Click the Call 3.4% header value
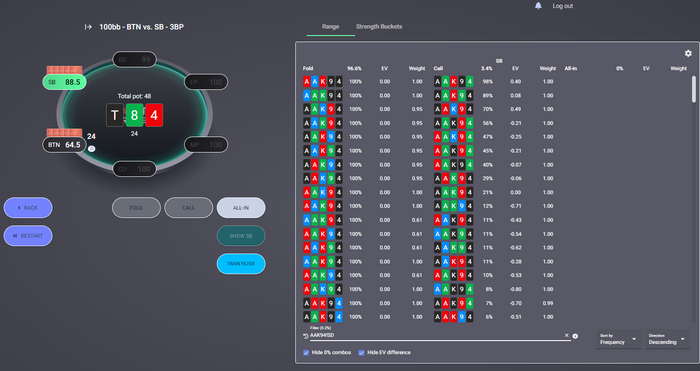Viewport: 700px width, 371px height. pos(487,68)
